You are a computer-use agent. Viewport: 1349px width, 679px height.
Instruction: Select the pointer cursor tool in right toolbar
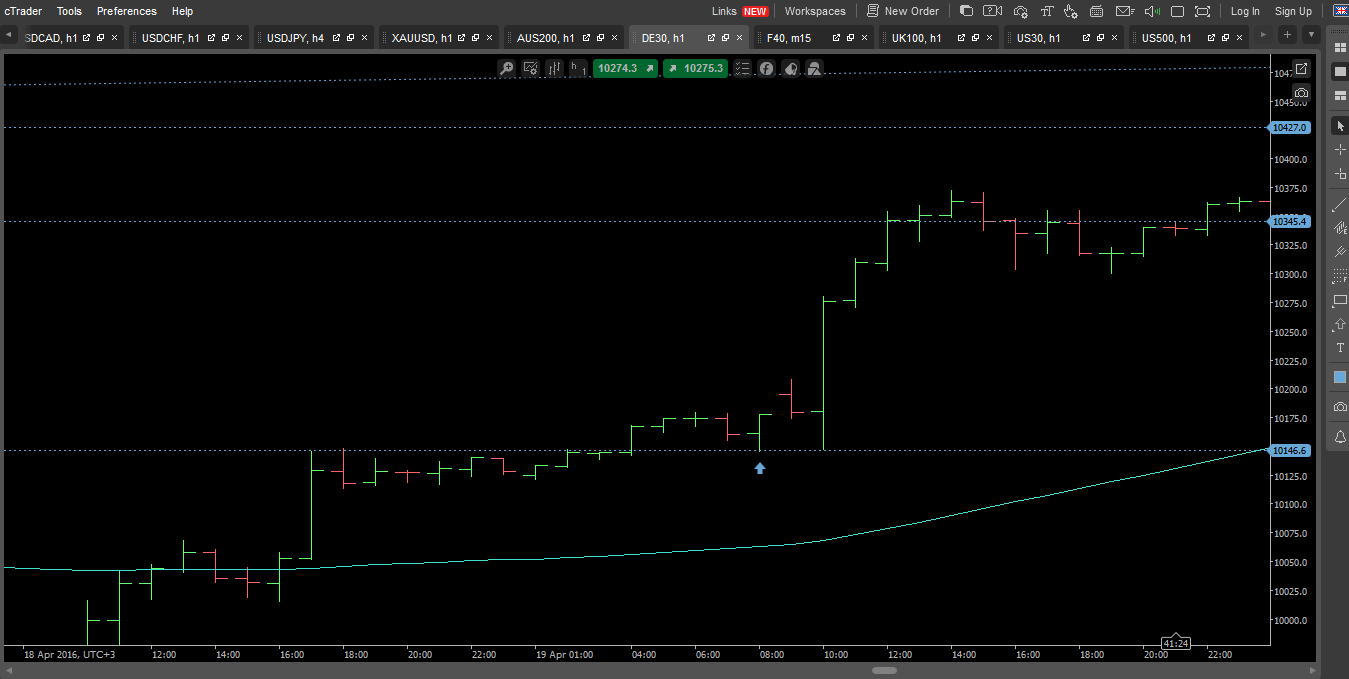point(1340,126)
